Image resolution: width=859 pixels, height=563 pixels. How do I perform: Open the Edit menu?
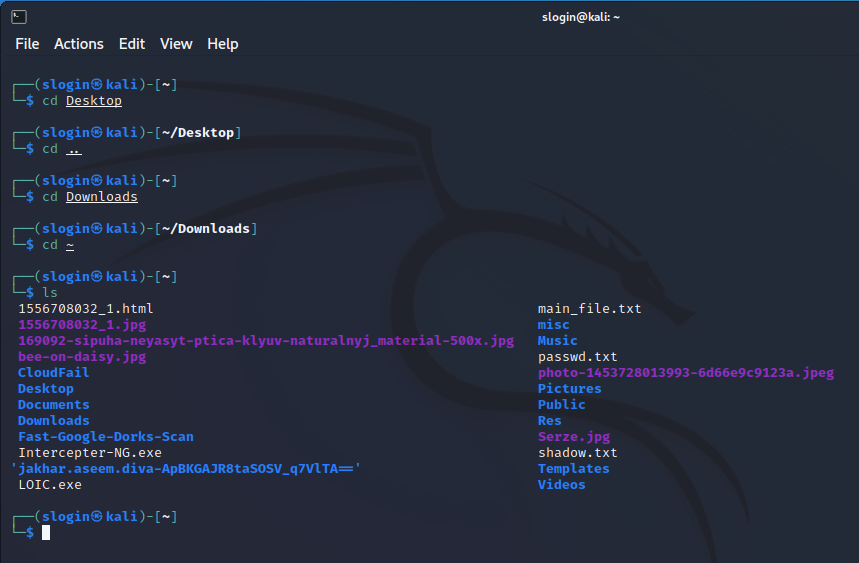(132, 44)
